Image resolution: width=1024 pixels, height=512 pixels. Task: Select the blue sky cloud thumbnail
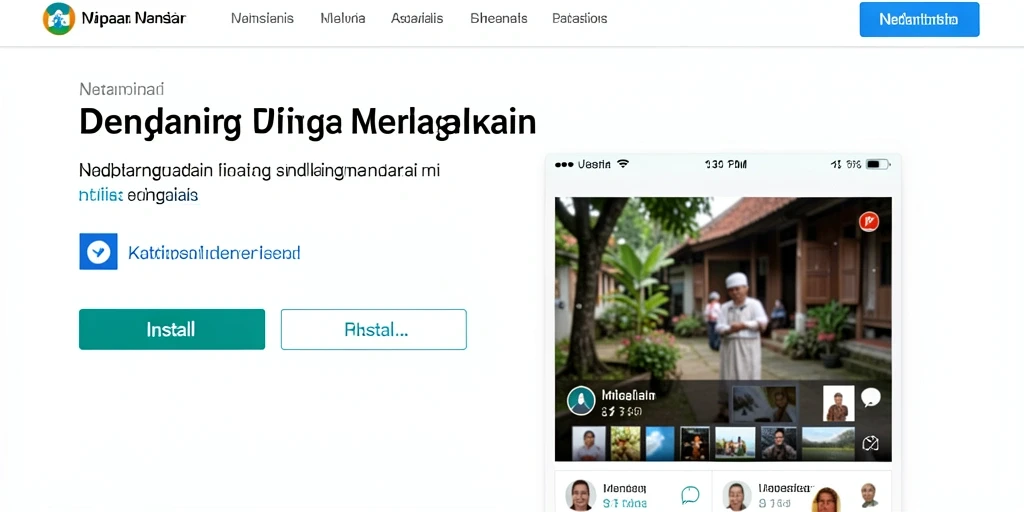[x=660, y=443]
